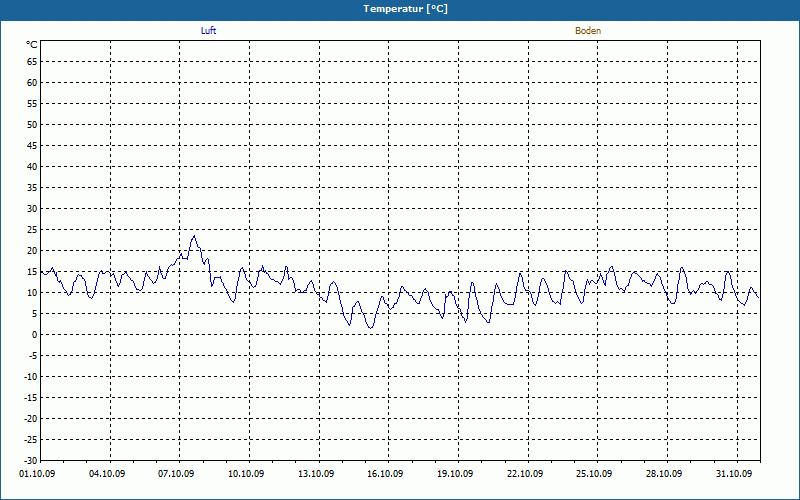Image resolution: width=800 pixels, height=500 pixels.
Task: Click the 10.10.09 date label
Action: [x=246, y=474]
